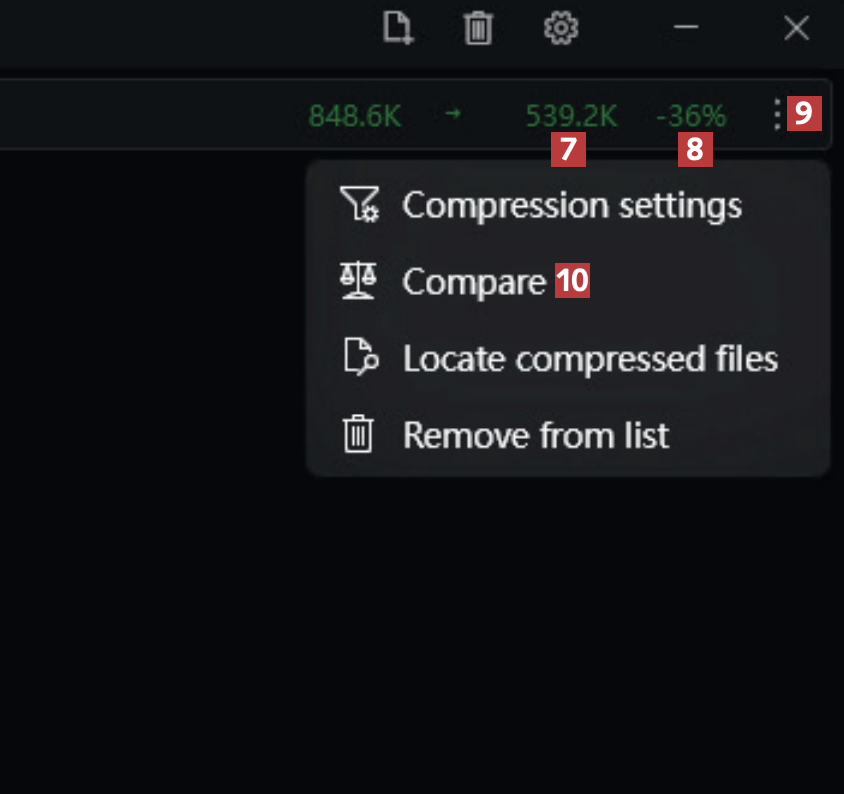Click the file-search icon beside Locate compressed files
Screen dimensions: 844x794
point(358,358)
